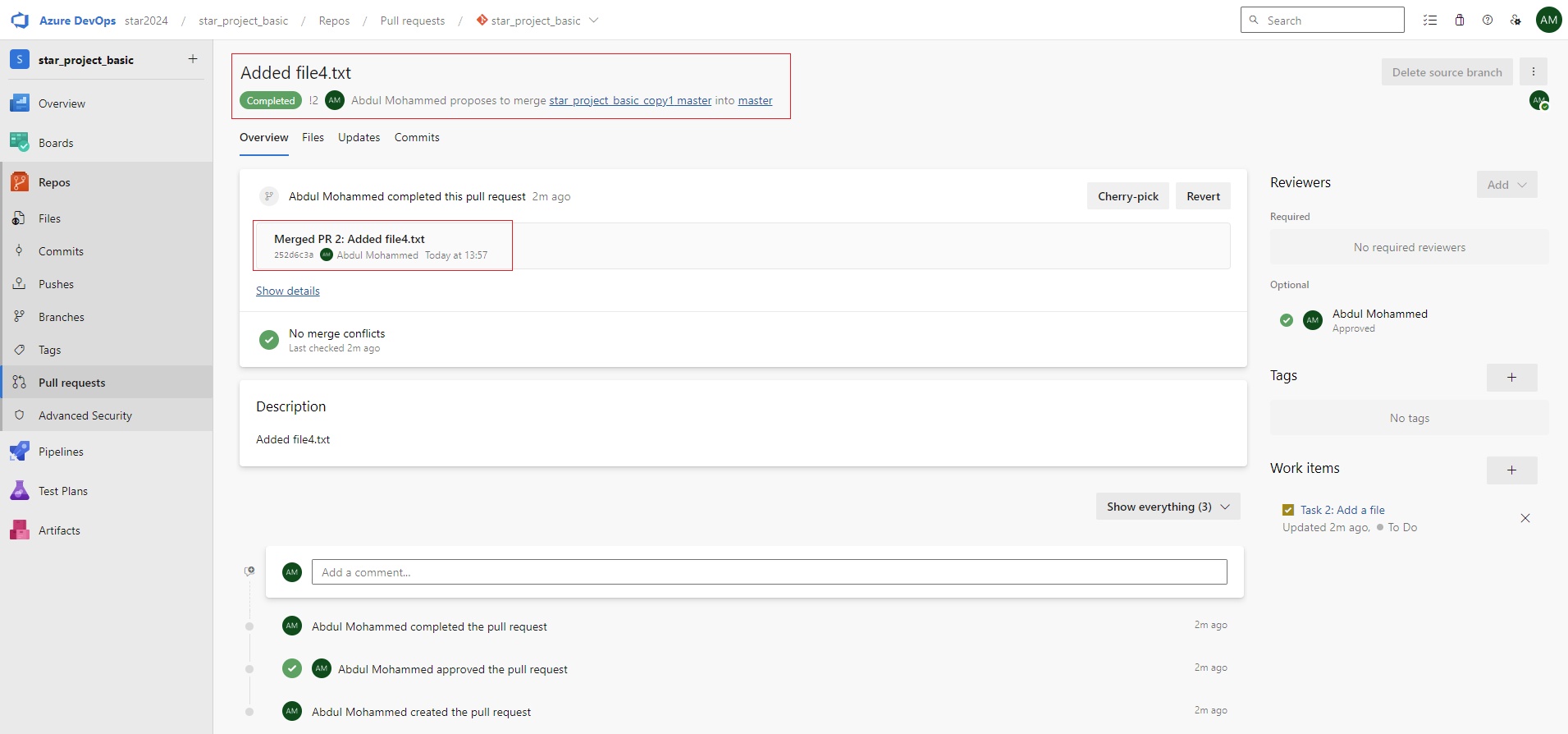
Task: Click the 252d6c3a commit hash
Action: 294,255
